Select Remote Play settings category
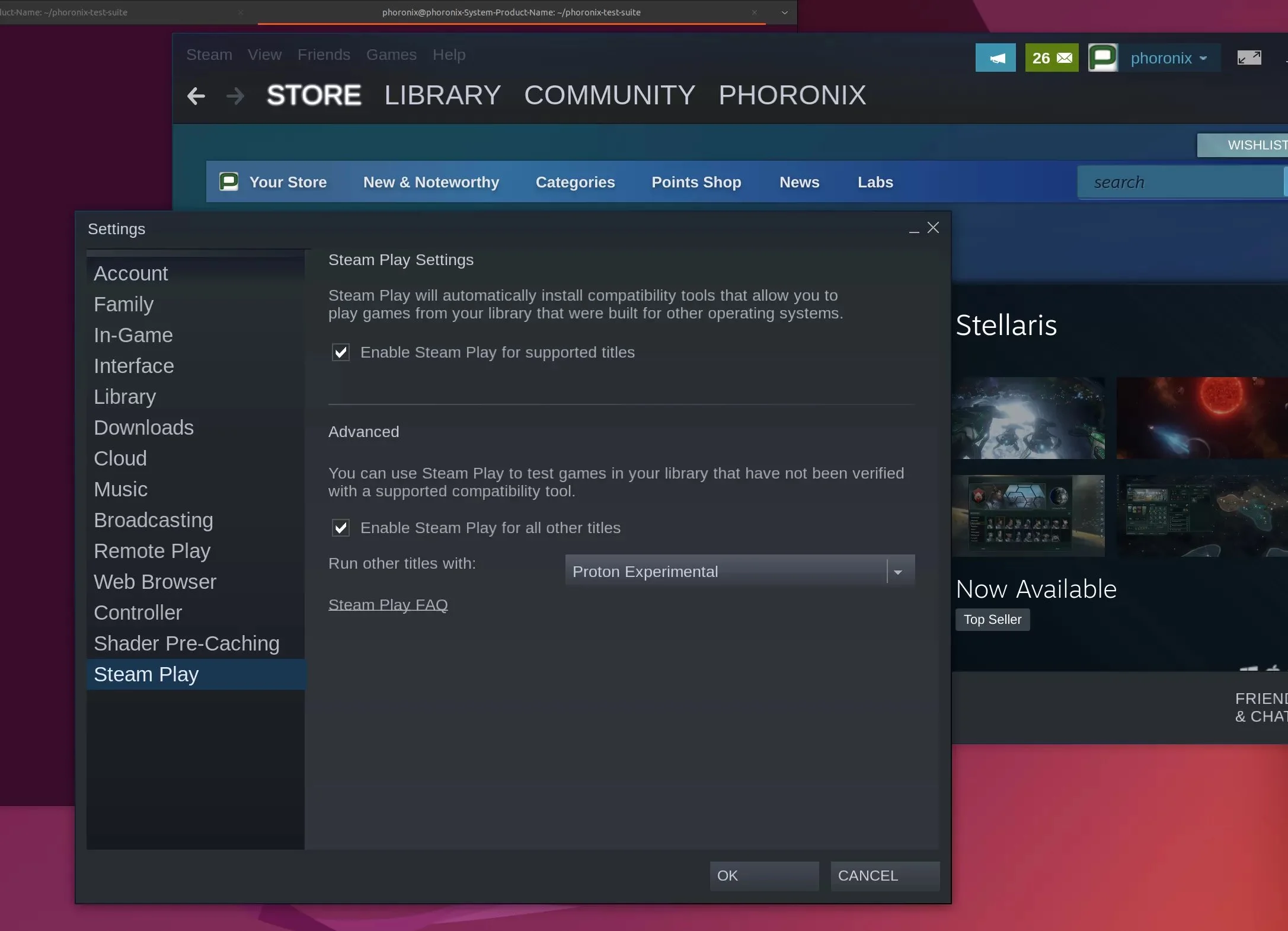Viewport: 1288px width, 931px height. coord(196,551)
